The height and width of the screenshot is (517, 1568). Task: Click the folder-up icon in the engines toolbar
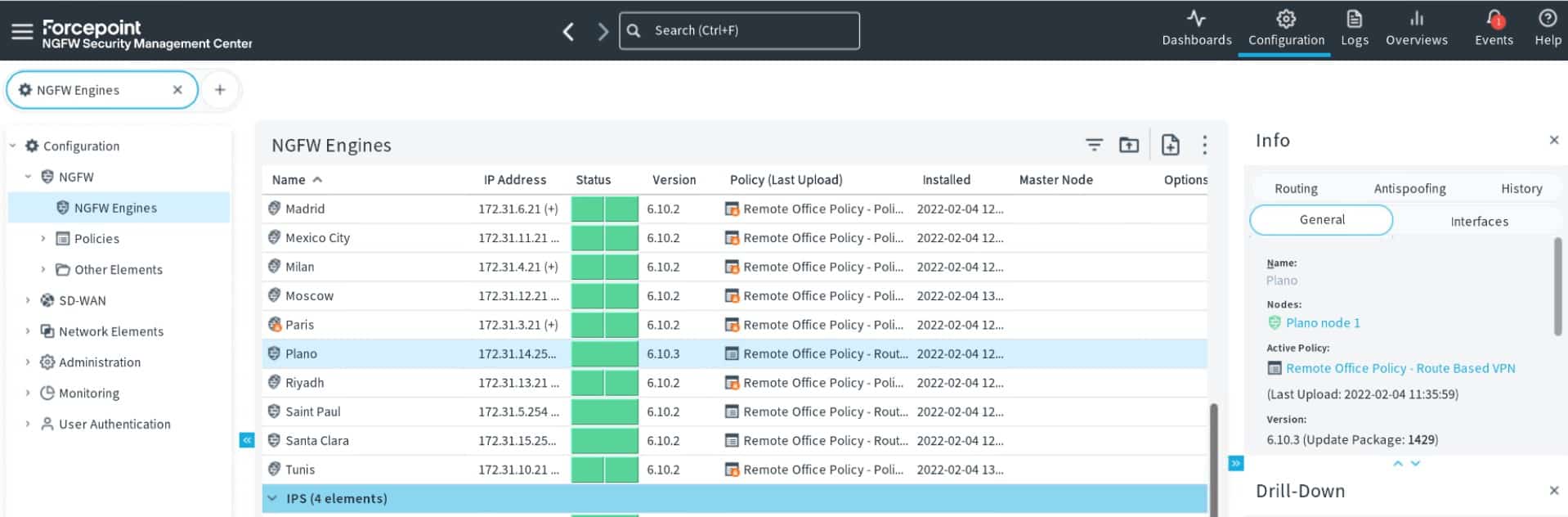[1129, 145]
